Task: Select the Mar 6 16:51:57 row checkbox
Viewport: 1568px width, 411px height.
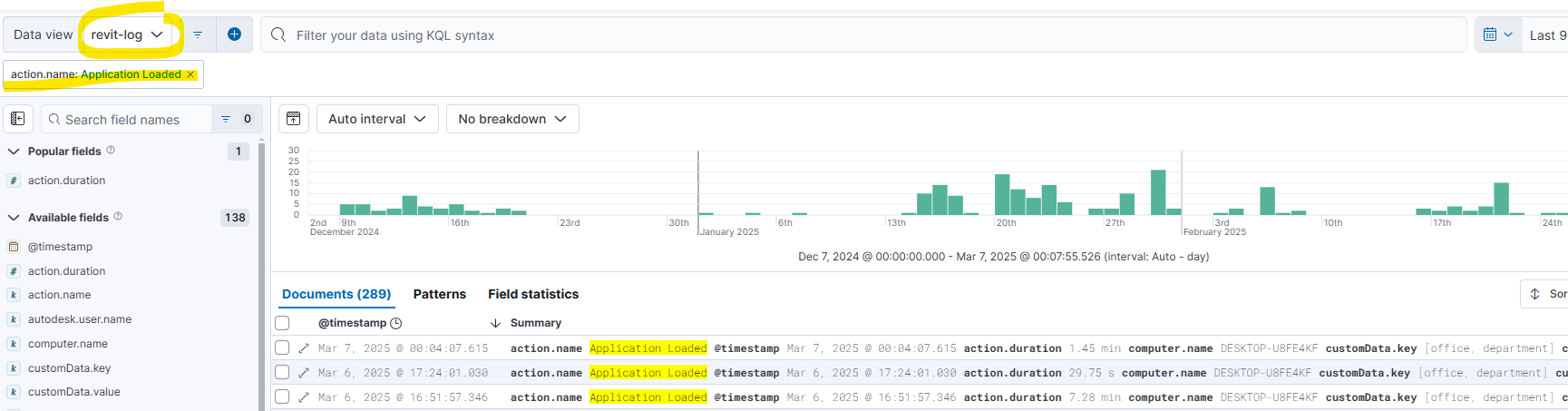Action: 282,397
